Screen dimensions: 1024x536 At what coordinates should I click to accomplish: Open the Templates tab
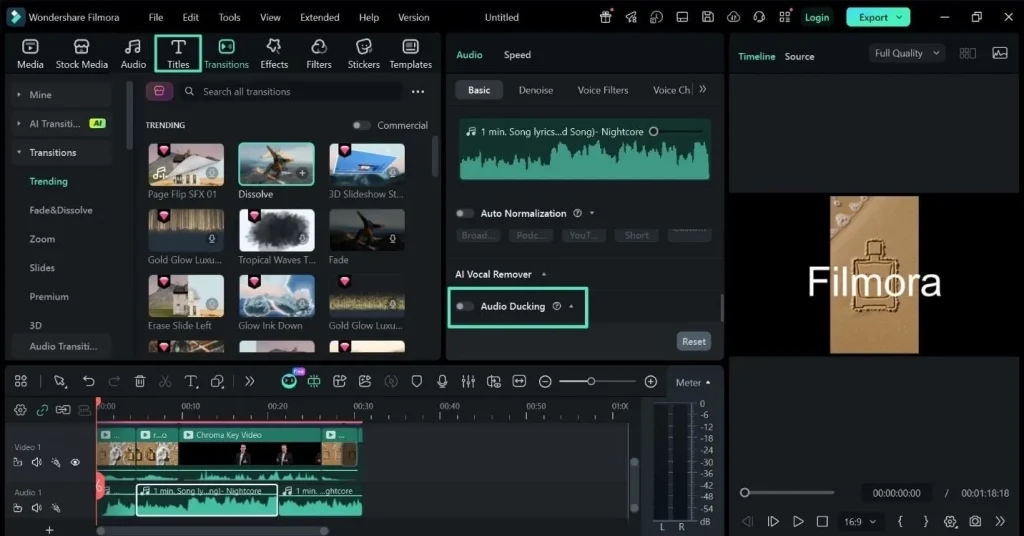point(411,54)
